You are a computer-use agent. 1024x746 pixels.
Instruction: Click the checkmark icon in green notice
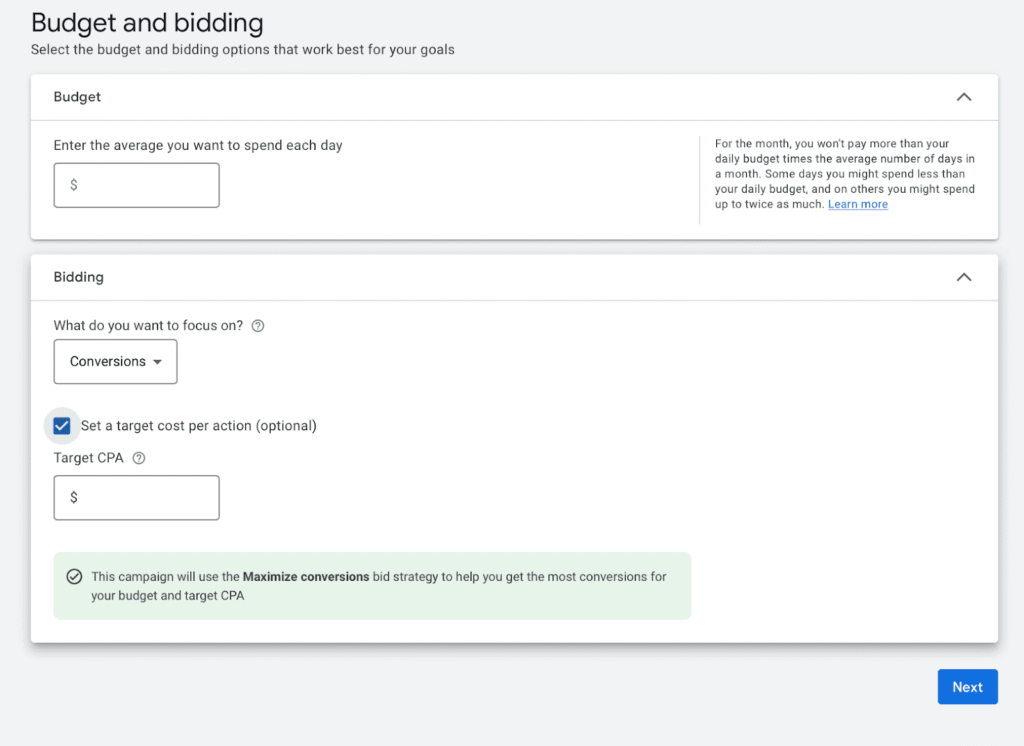click(74, 576)
